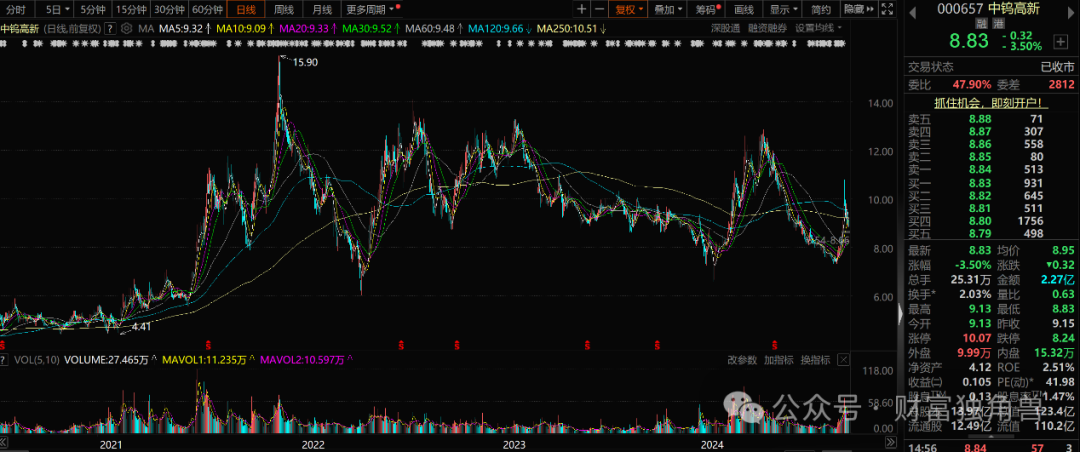
Task: Click the side panel collapse handle arrow
Action: (900, 314)
